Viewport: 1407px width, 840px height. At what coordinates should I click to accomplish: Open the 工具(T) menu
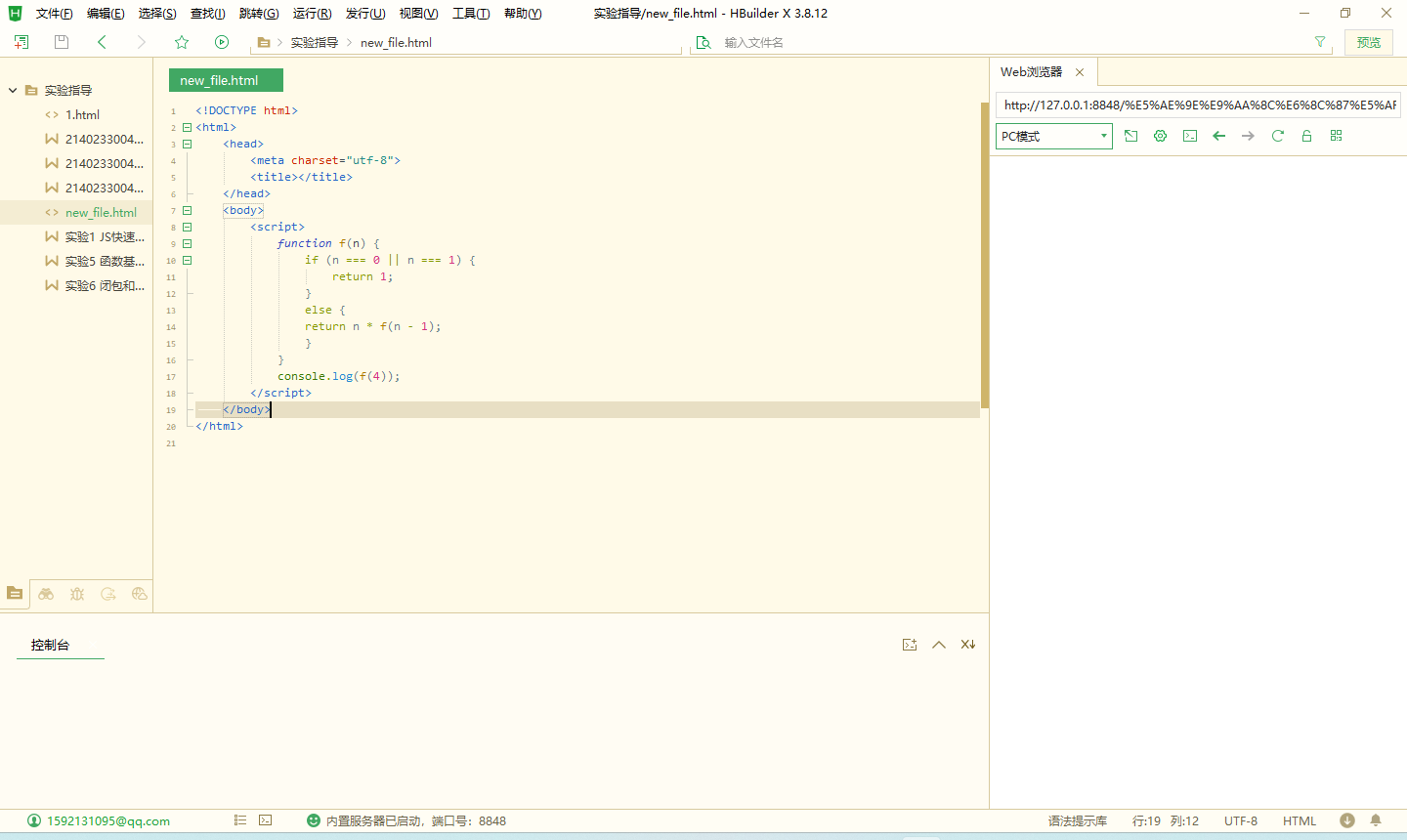click(x=471, y=14)
